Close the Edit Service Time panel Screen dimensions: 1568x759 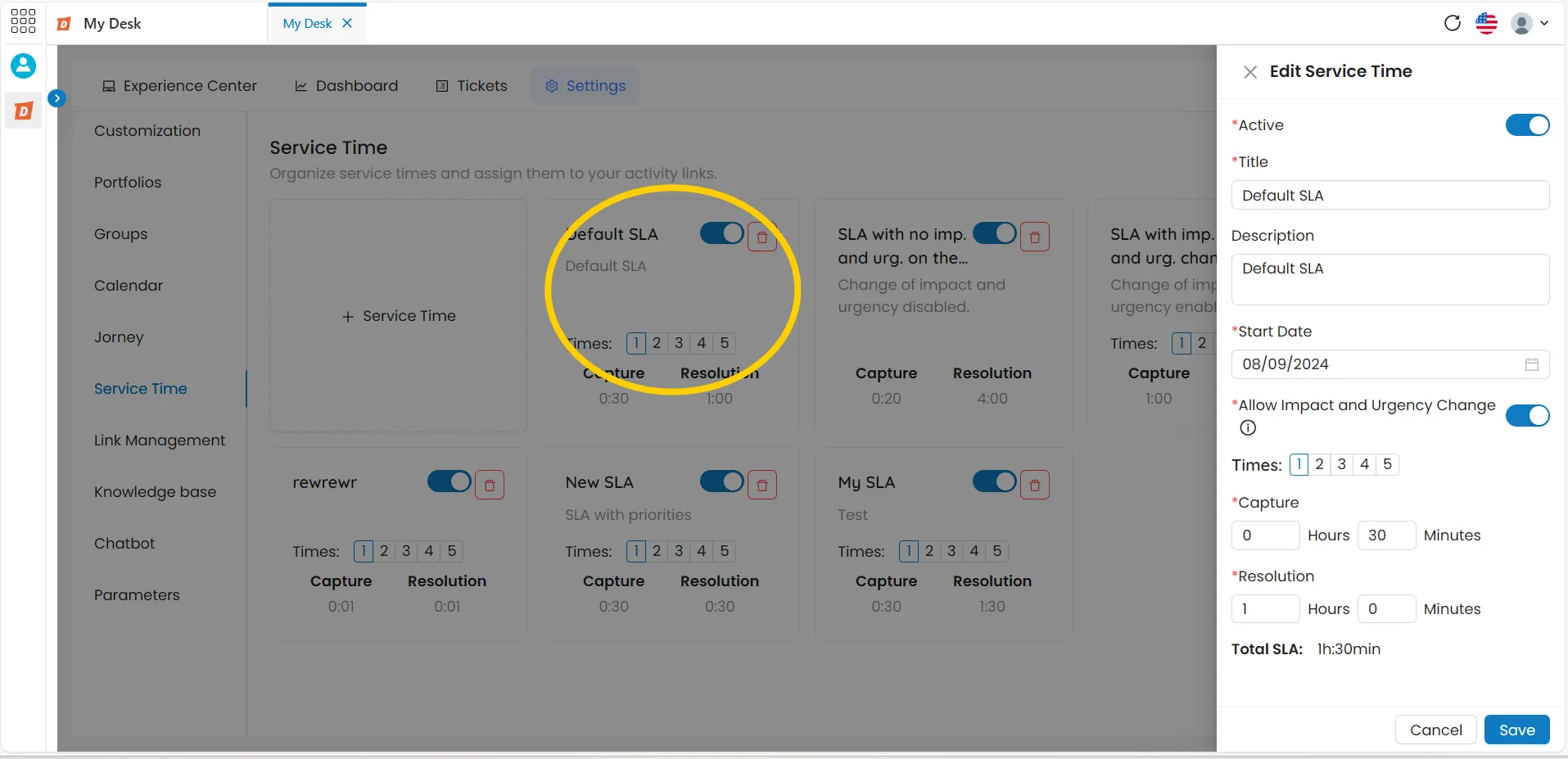[1250, 72]
